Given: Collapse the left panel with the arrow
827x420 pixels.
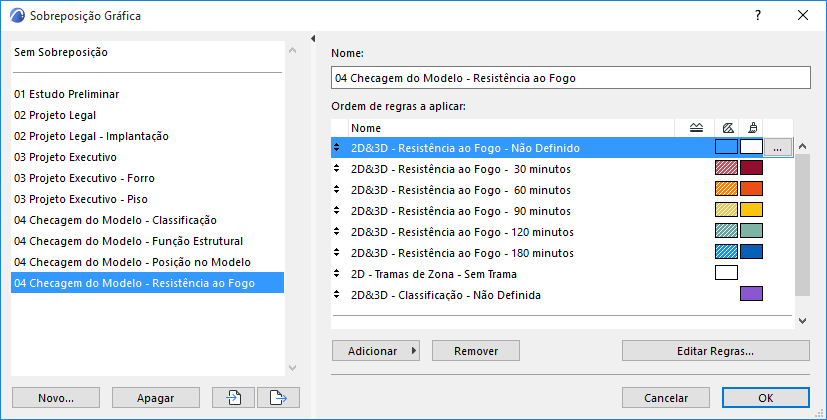Looking at the screenshot, I should tap(313, 39).
